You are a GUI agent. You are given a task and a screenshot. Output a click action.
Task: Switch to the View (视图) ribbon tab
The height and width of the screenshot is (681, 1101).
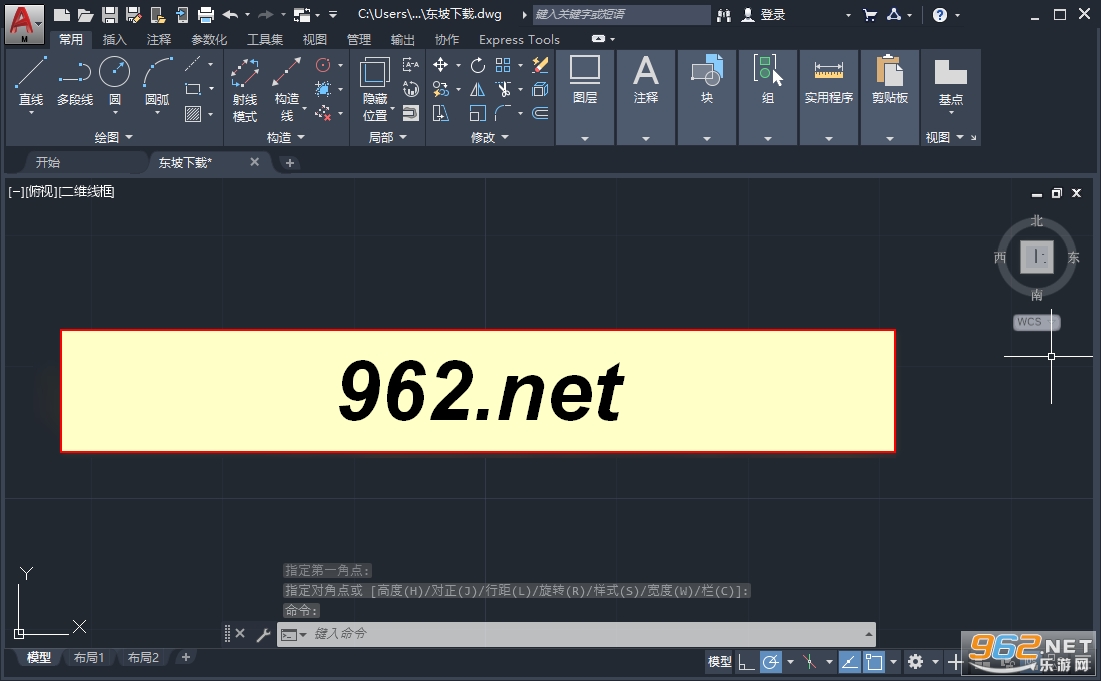coord(315,39)
